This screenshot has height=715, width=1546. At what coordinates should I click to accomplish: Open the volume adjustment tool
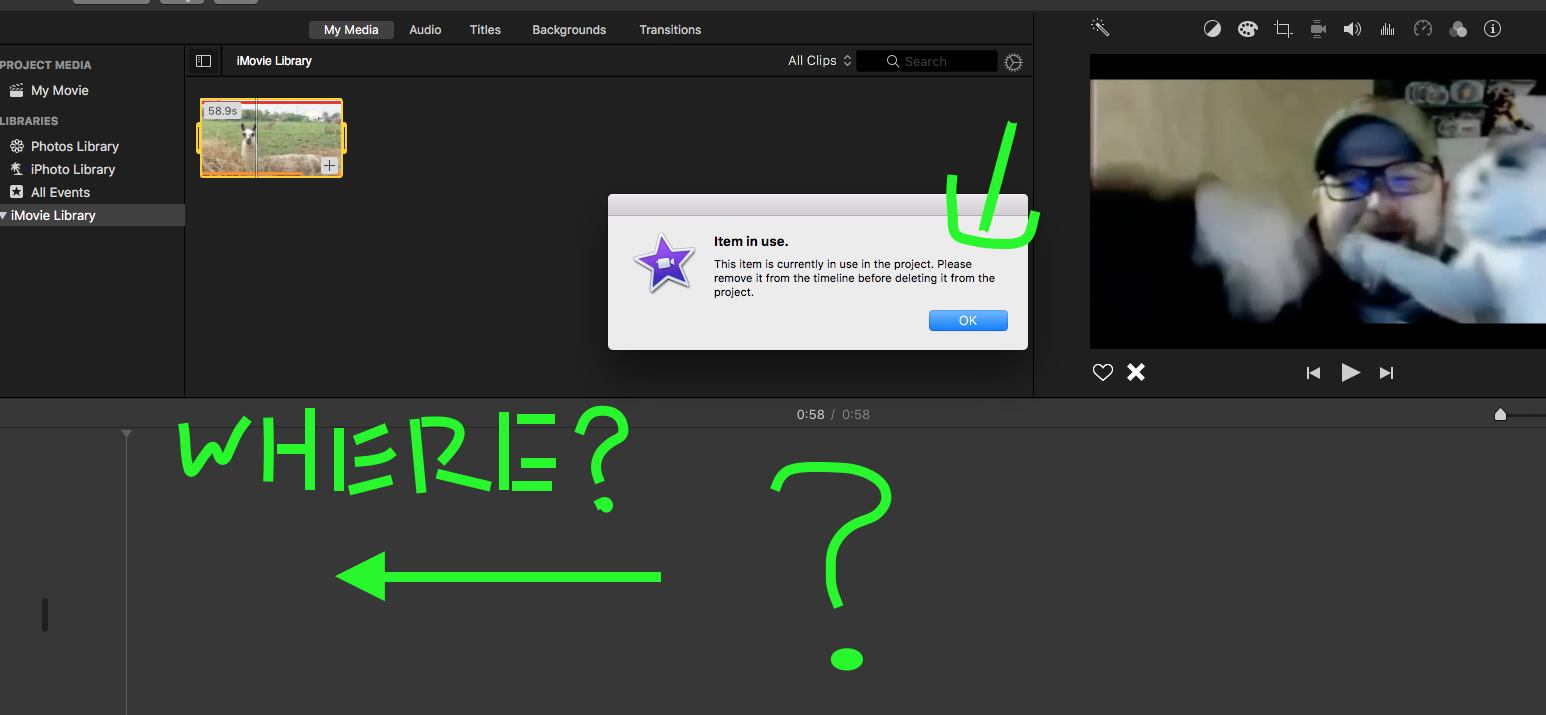[x=1352, y=29]
